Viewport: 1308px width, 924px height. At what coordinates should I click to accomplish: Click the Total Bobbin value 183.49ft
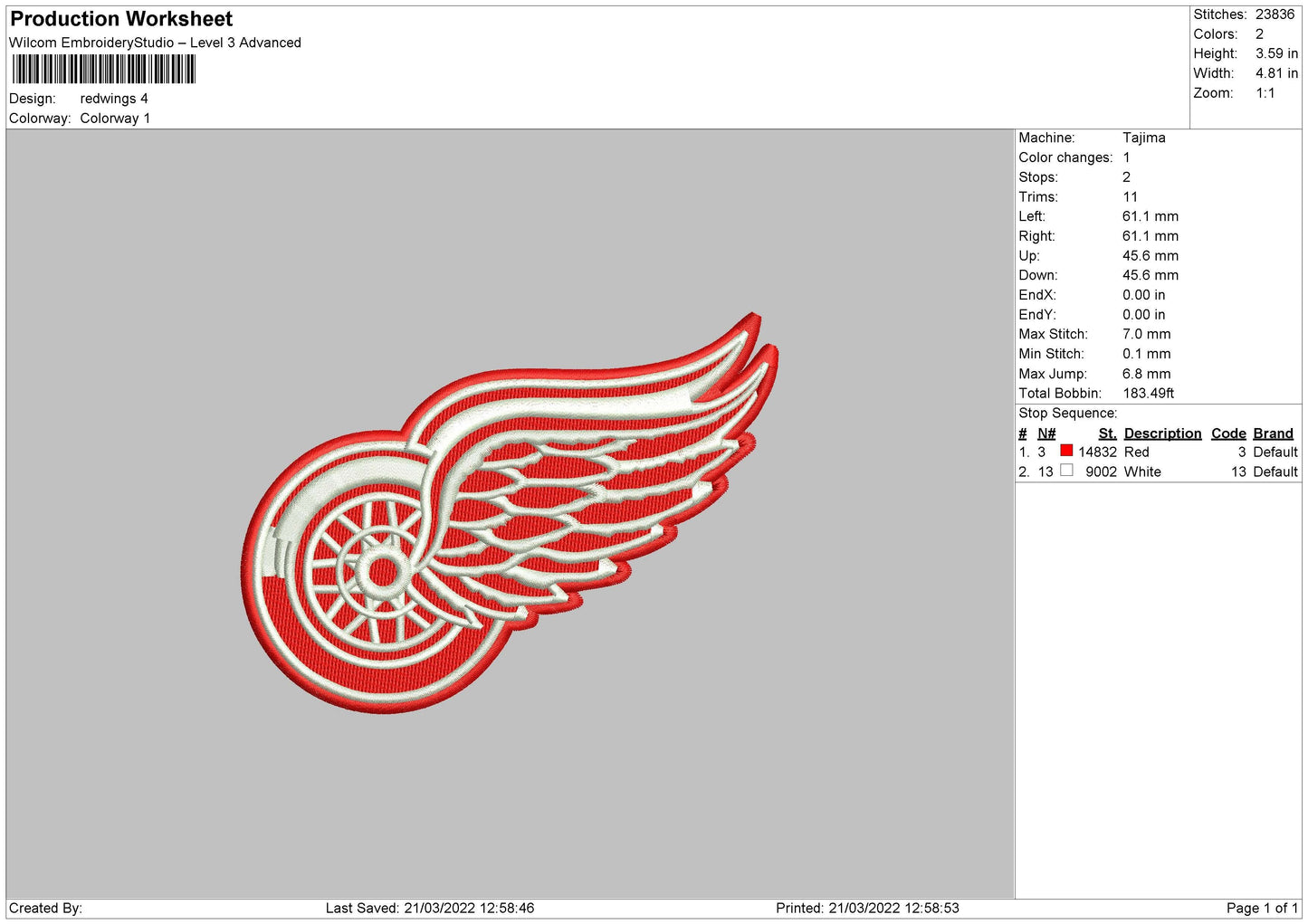pos(1149,394)
